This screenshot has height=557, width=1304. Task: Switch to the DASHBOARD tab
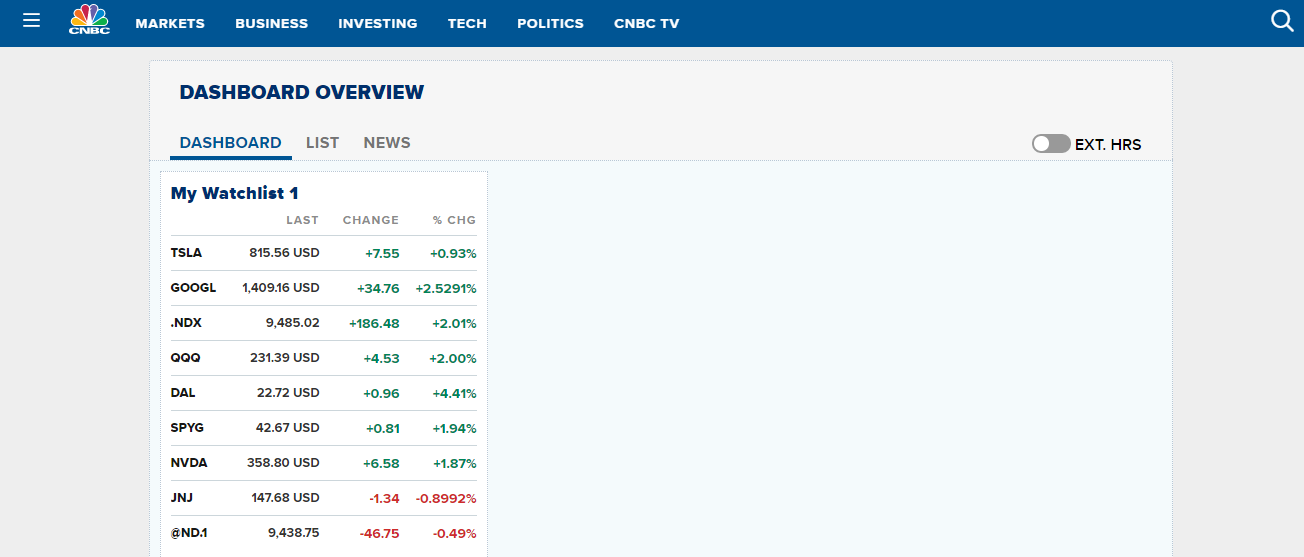coord(231,143)
